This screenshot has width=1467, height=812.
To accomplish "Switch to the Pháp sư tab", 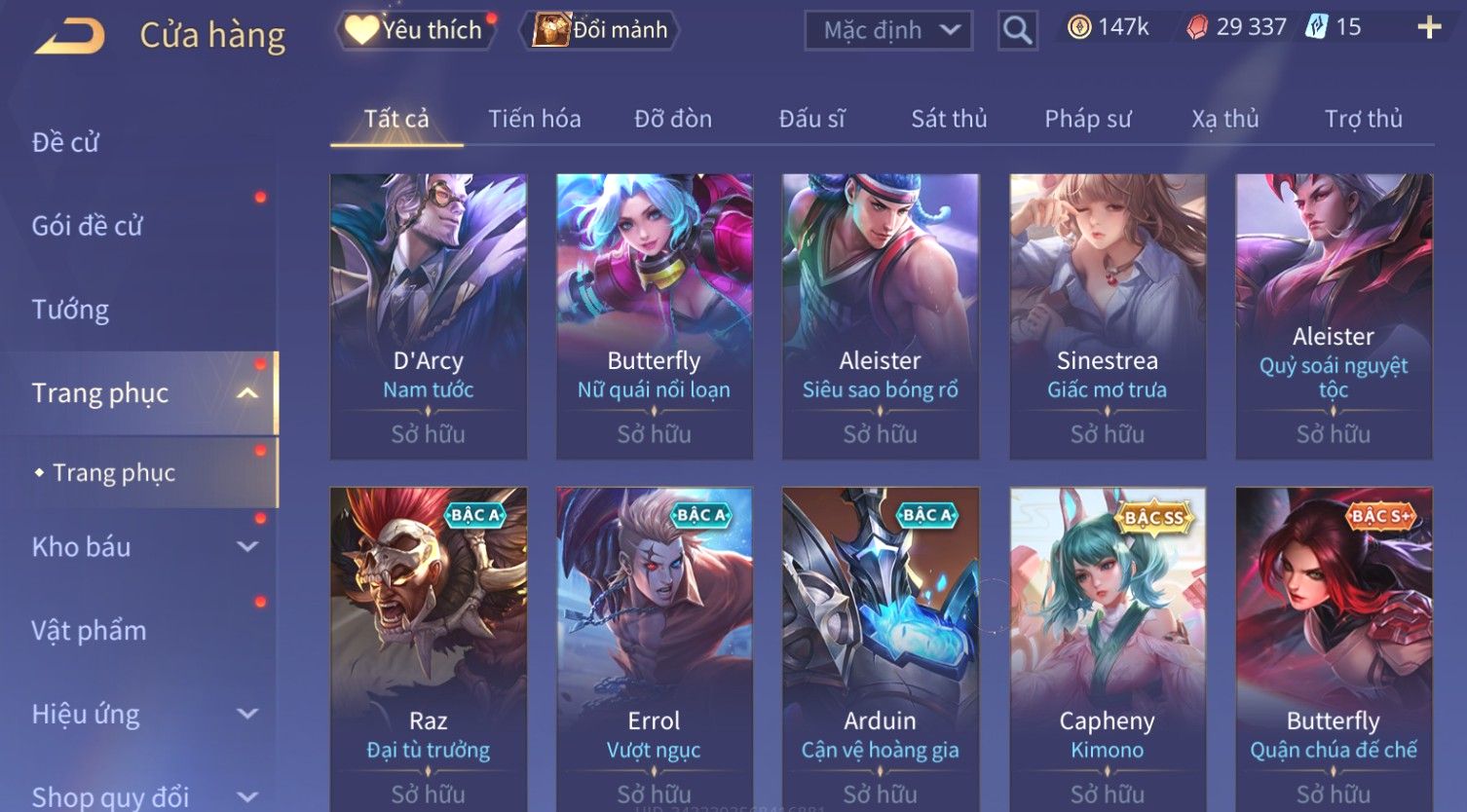I will click(x=1087, y=119).
